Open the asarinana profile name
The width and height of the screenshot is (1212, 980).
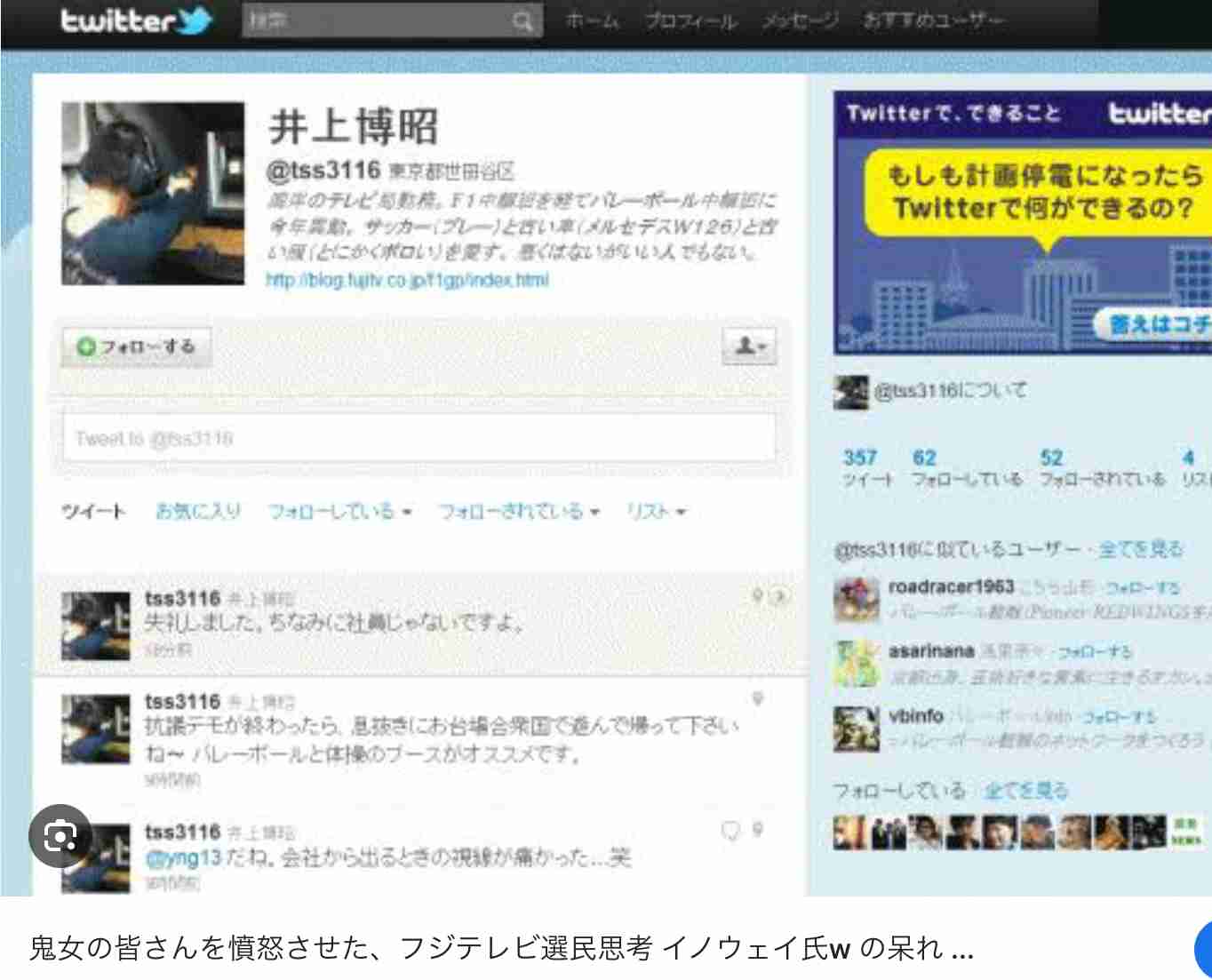click(x=931, y=651)
